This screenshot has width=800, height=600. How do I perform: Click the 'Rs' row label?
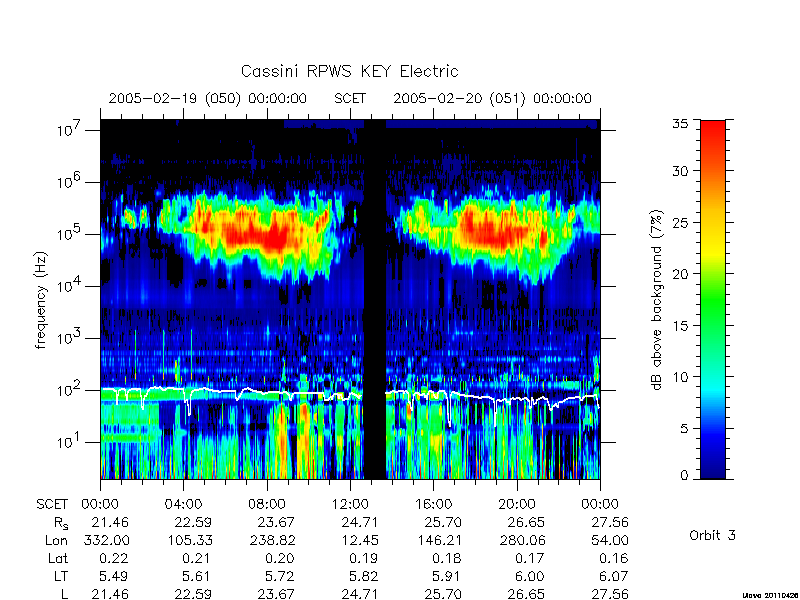(x=61, y=523)
